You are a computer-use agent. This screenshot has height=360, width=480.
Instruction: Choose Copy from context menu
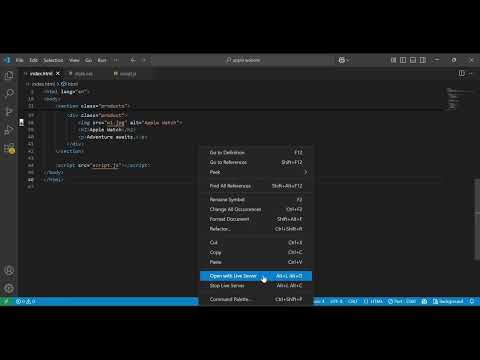pos(256,252)
